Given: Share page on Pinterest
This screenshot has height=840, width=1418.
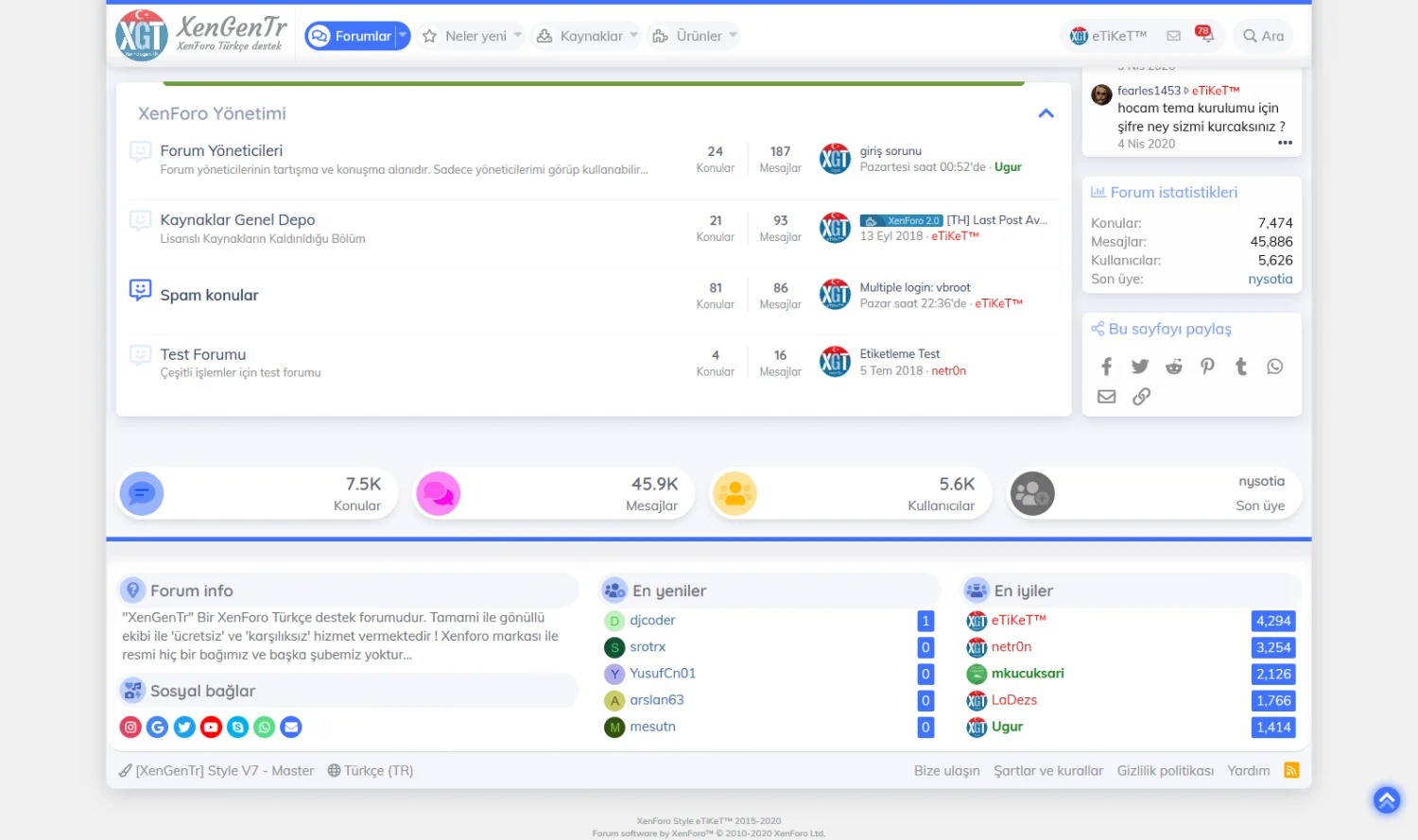Looking at the screenshot, I should click(x=1207, y=367).
